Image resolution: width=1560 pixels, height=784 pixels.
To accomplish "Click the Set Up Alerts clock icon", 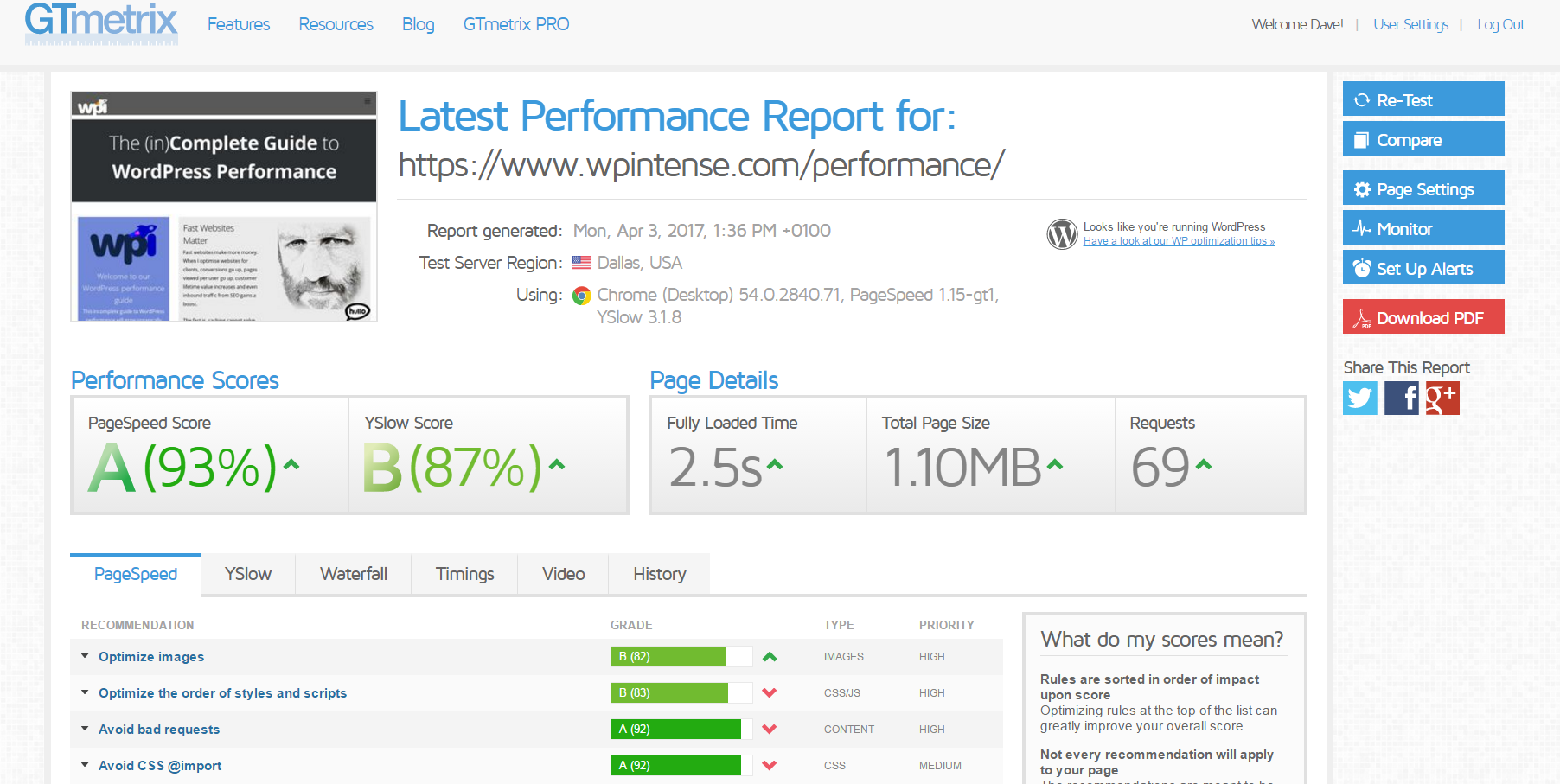I will pyautogui.click(x=1362, y=269).
